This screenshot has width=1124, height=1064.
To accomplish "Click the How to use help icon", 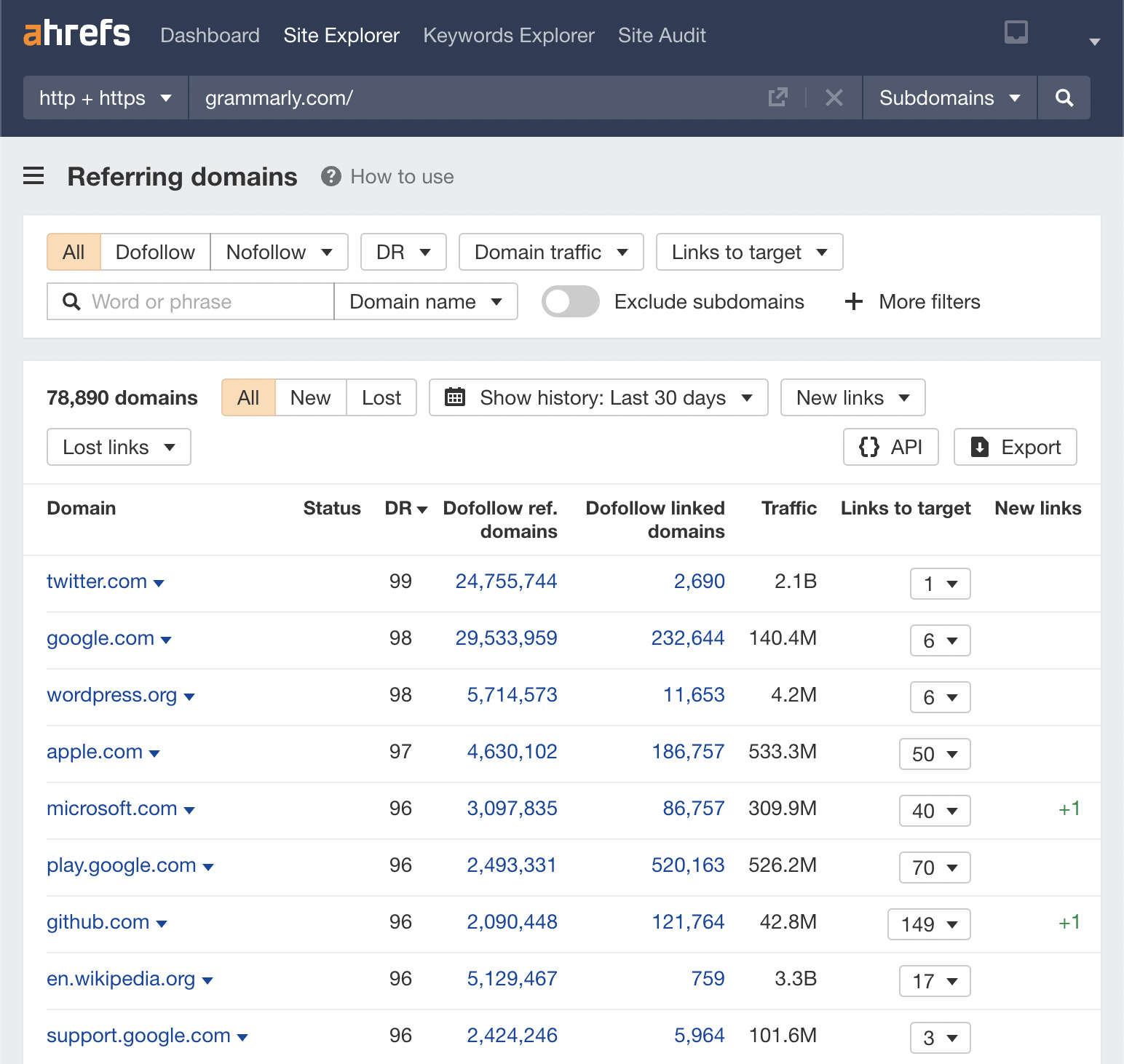I will click(x=331, y=176).
